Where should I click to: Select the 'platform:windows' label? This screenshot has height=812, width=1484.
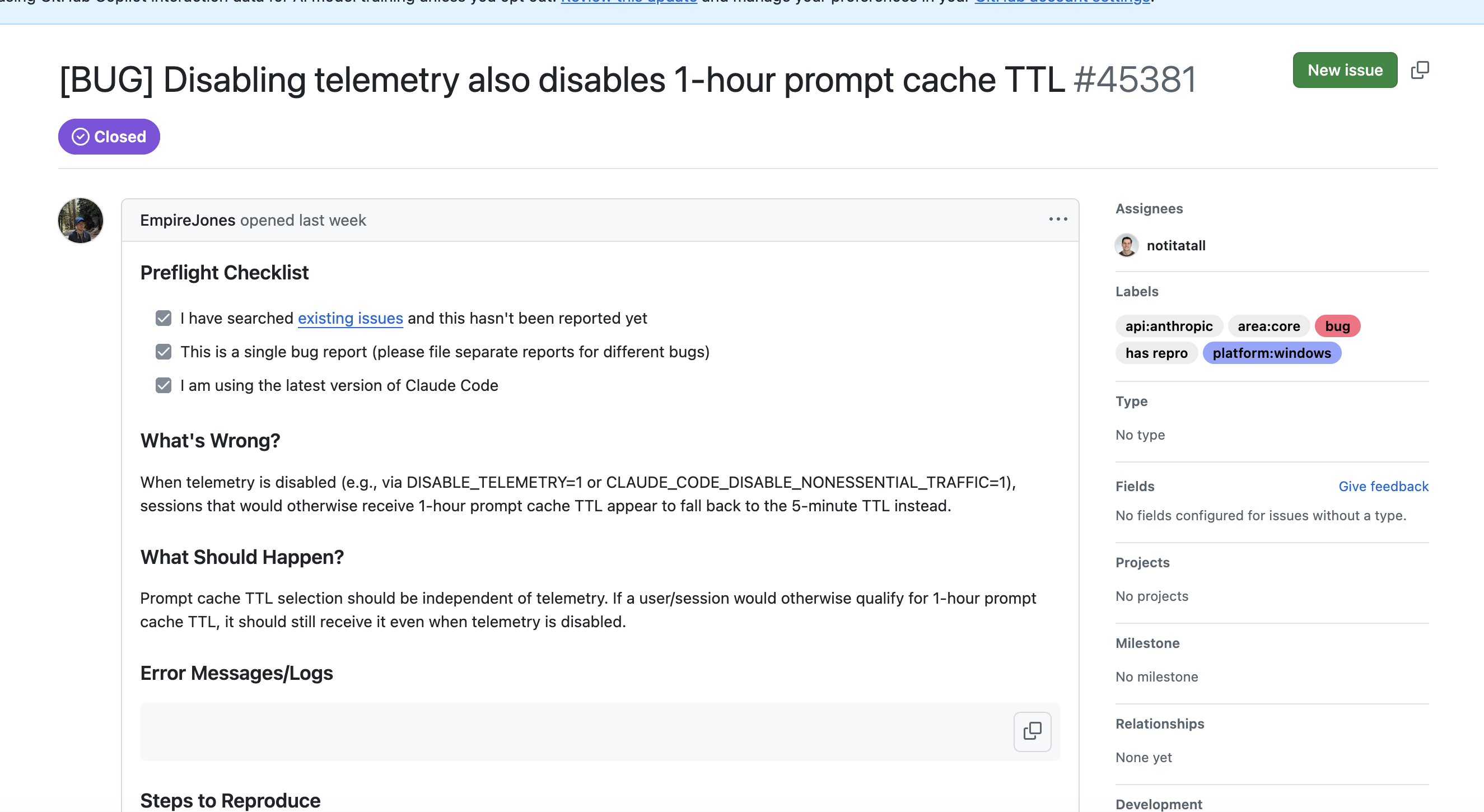coord(1271,353)
